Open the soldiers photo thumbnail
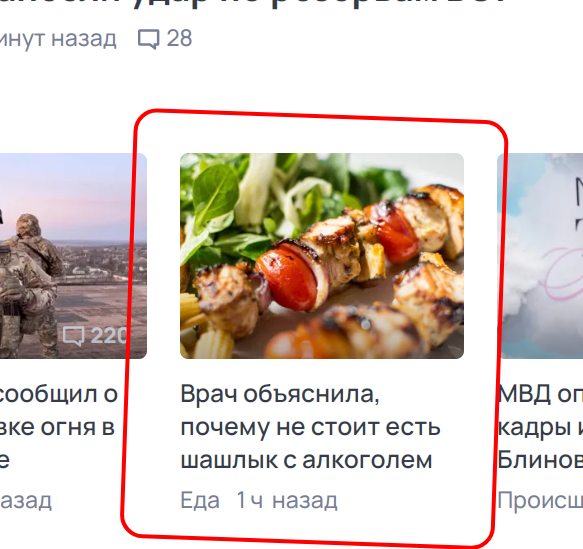Image resolution: width=583 pixels, height=549 pixels. point(73,256)
